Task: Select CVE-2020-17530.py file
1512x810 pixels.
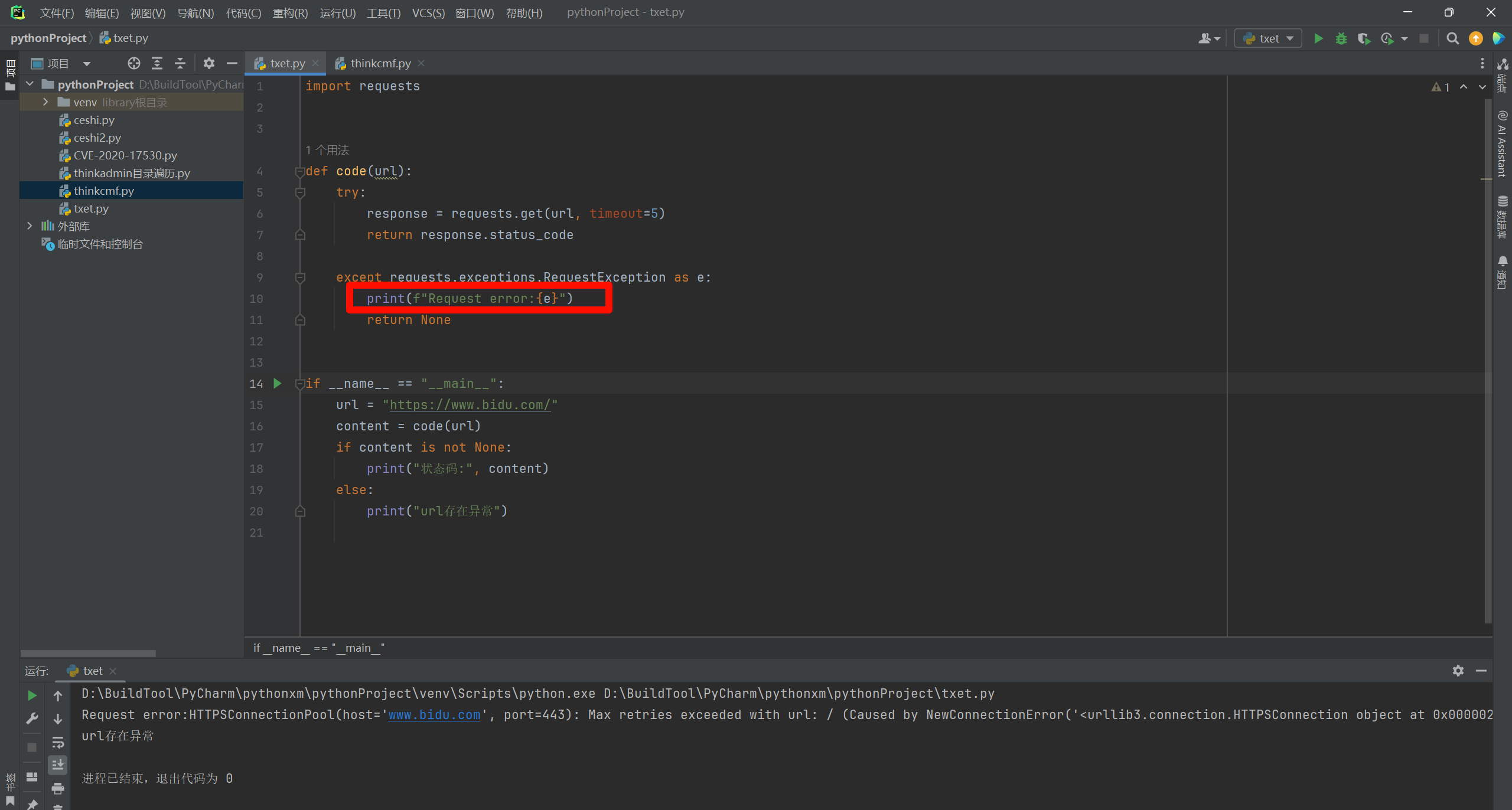Action: (125, 155)
